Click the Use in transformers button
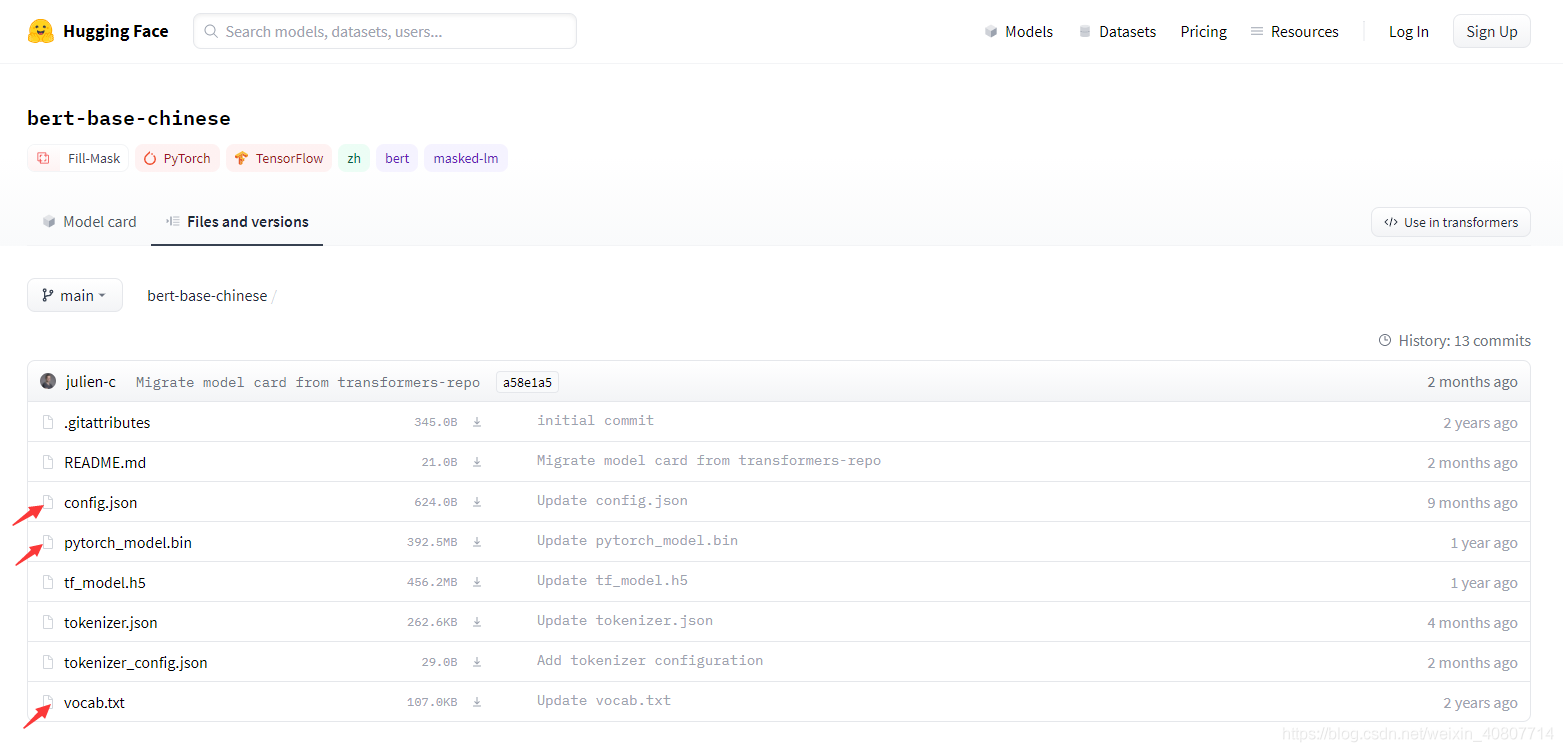 click(x=1450, y=222)
